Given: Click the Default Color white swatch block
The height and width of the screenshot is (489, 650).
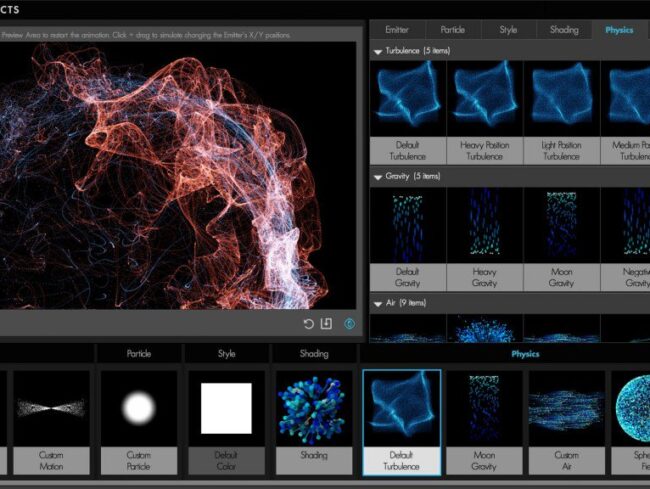Looking at the screenshot, I should coord(227,408).
